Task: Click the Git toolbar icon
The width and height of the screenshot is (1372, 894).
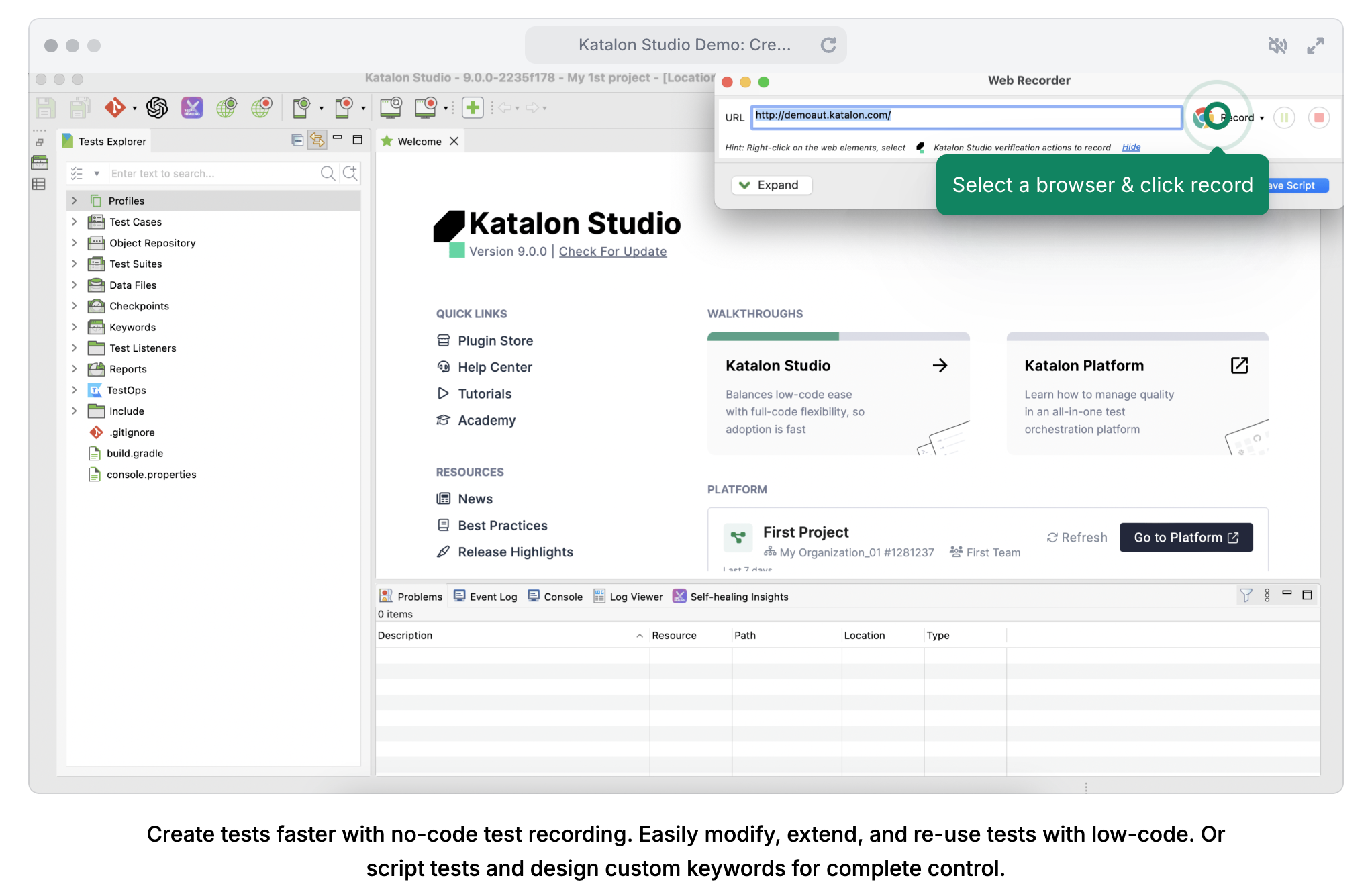Action: [x=115, y=107]
